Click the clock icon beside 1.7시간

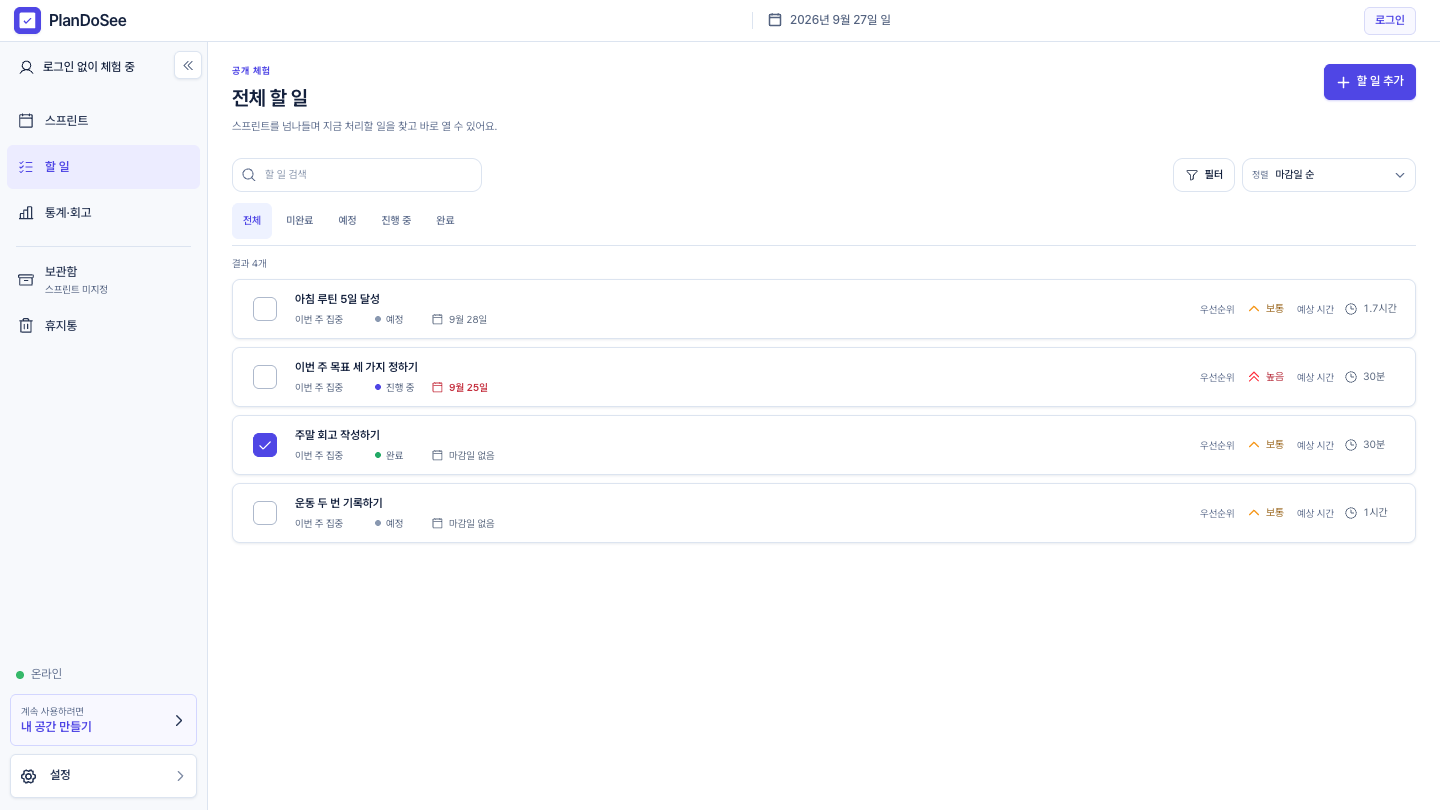[1351, 309]
